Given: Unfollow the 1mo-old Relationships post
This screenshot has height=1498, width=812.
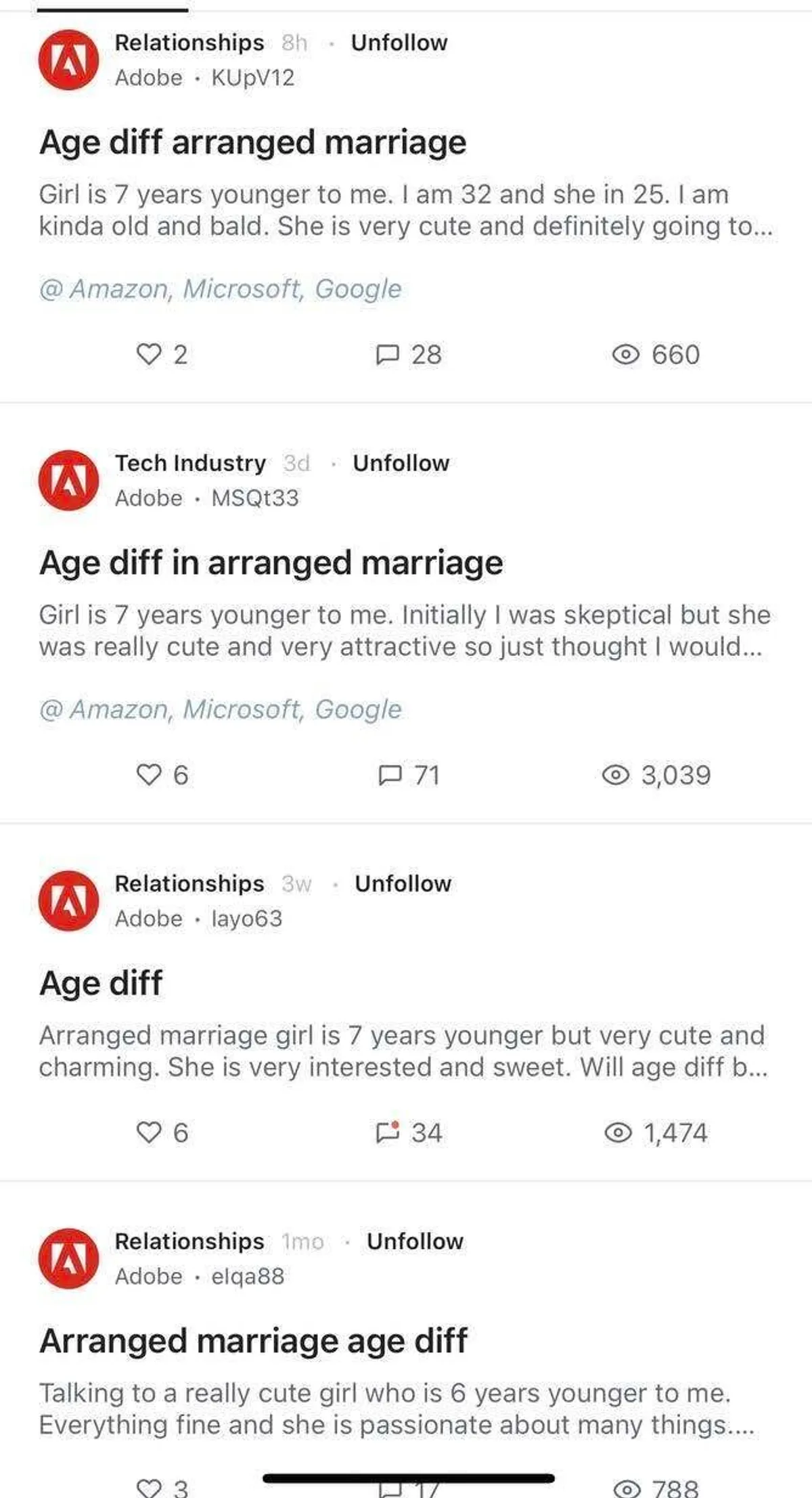Looking at the screenshot, I should pyautogui.click(x=415, y=1241).
